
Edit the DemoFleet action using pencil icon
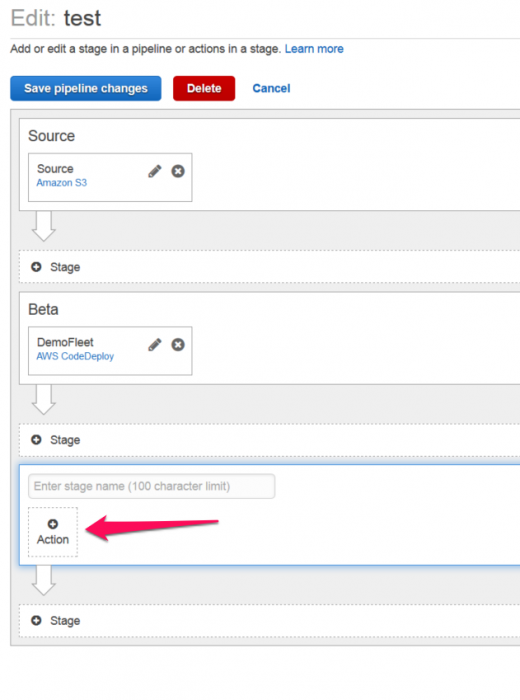pyautogui.click(x=155, y=345)
